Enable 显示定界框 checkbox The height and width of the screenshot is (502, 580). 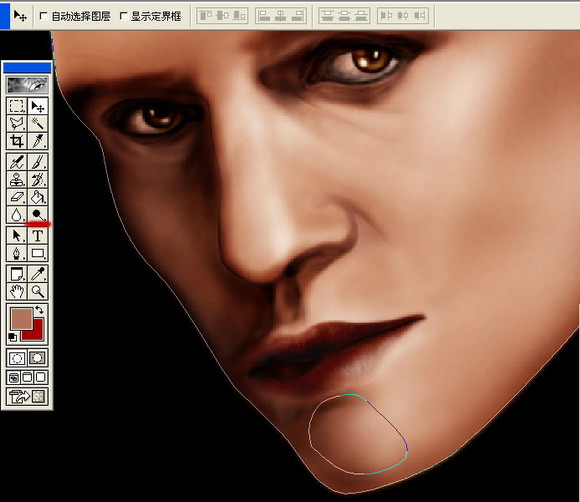pyautogui.click(x=124, y=16)
